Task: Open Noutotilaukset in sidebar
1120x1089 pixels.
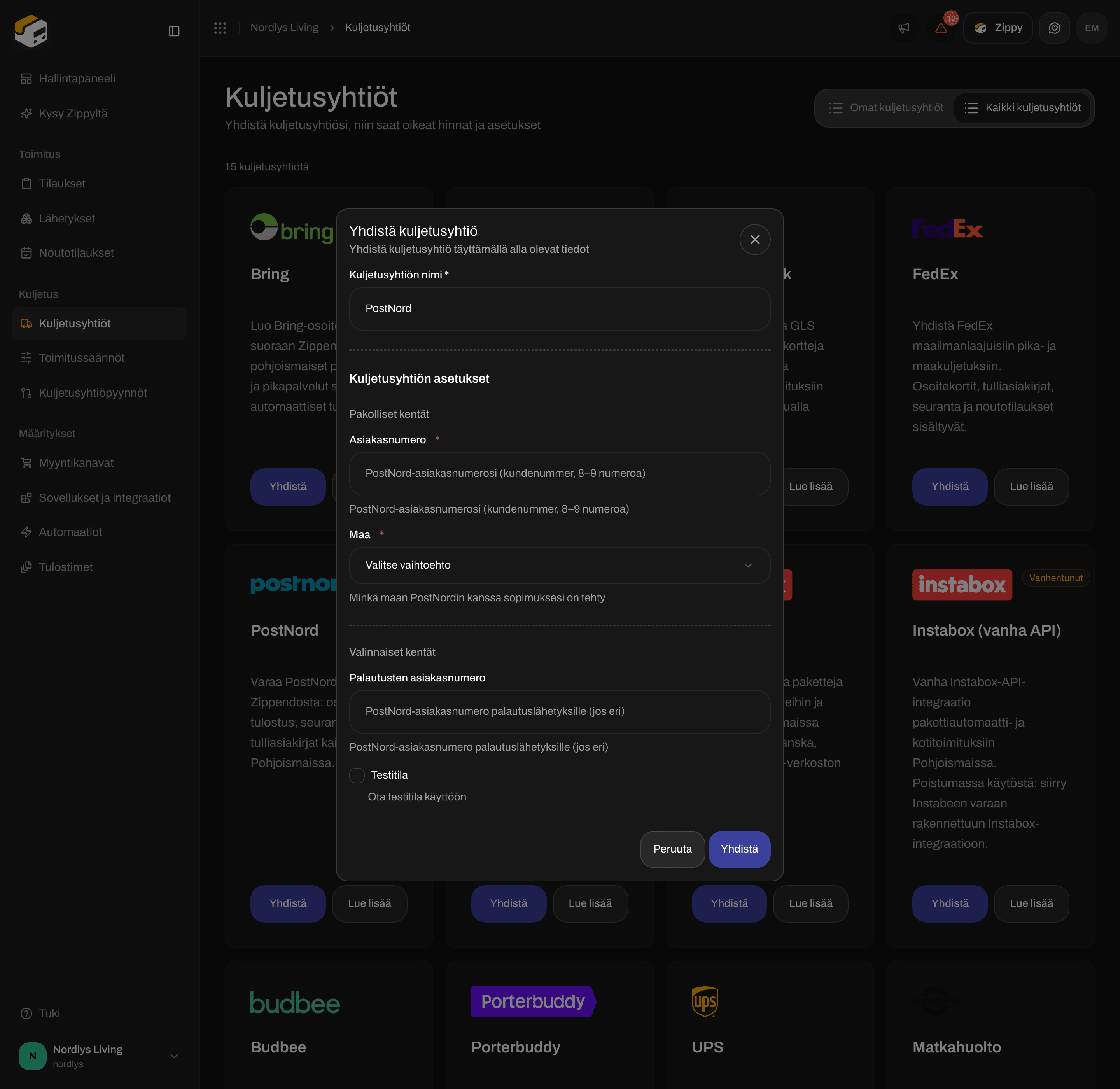Action: pos(100,253)
